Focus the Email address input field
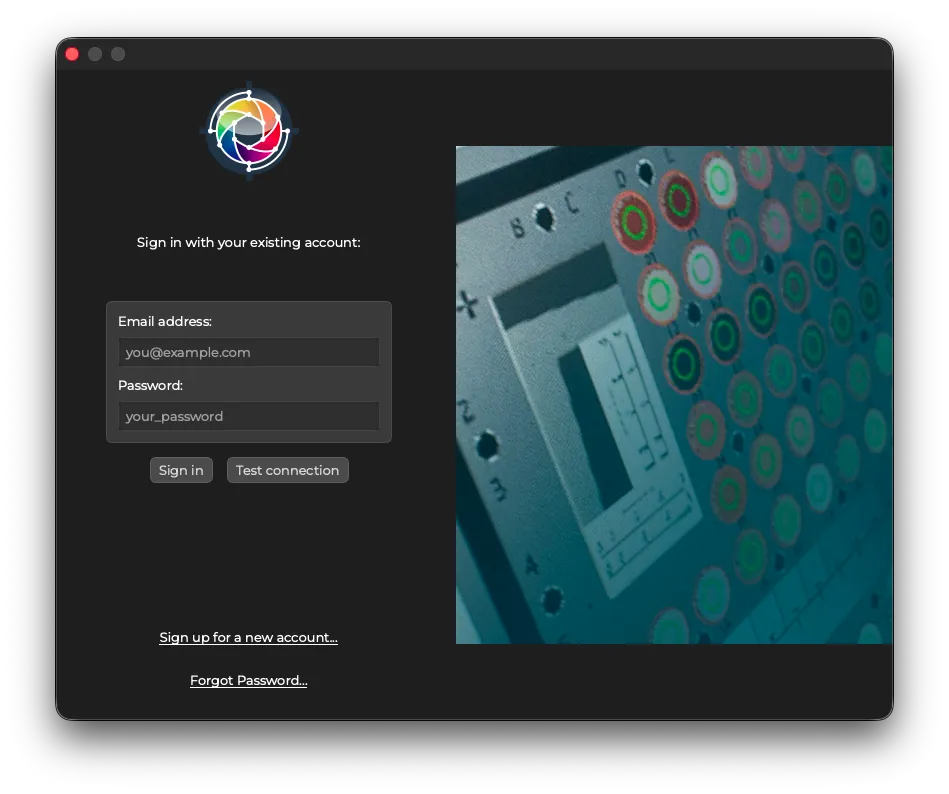 249,352
